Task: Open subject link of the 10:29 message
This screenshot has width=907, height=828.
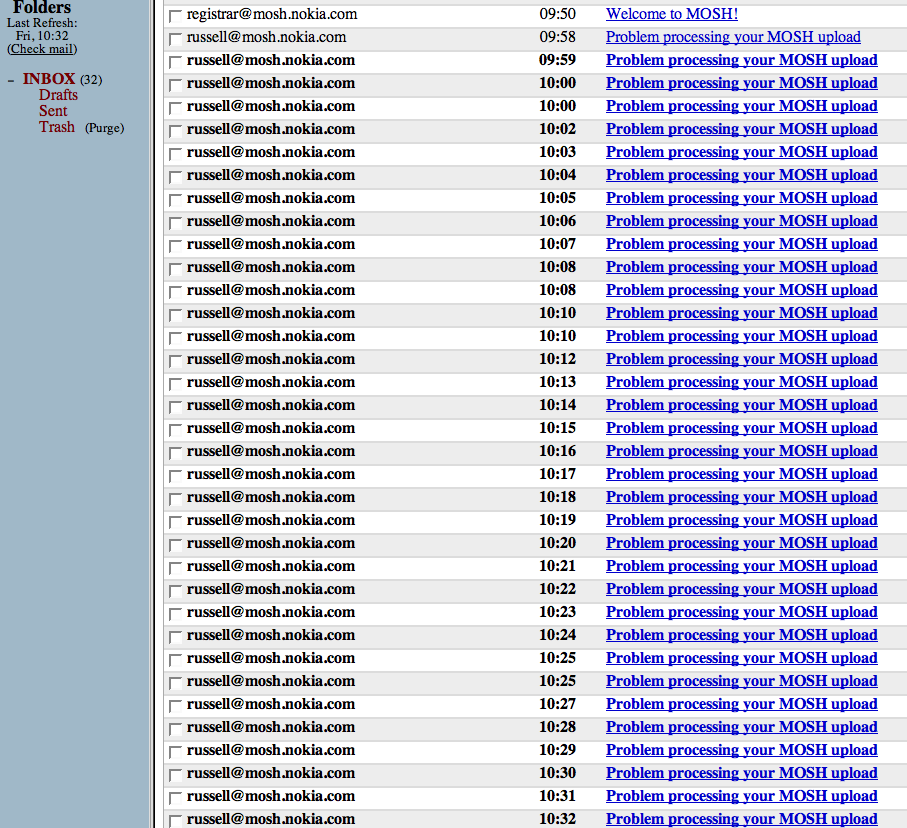Action: click(x=742, y=750)
